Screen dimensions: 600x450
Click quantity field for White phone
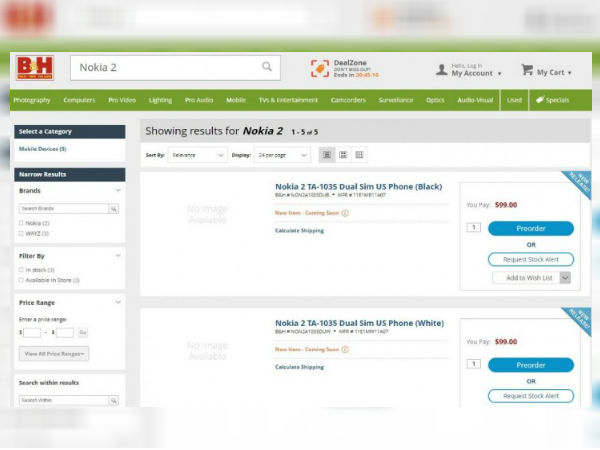[474, 364]
